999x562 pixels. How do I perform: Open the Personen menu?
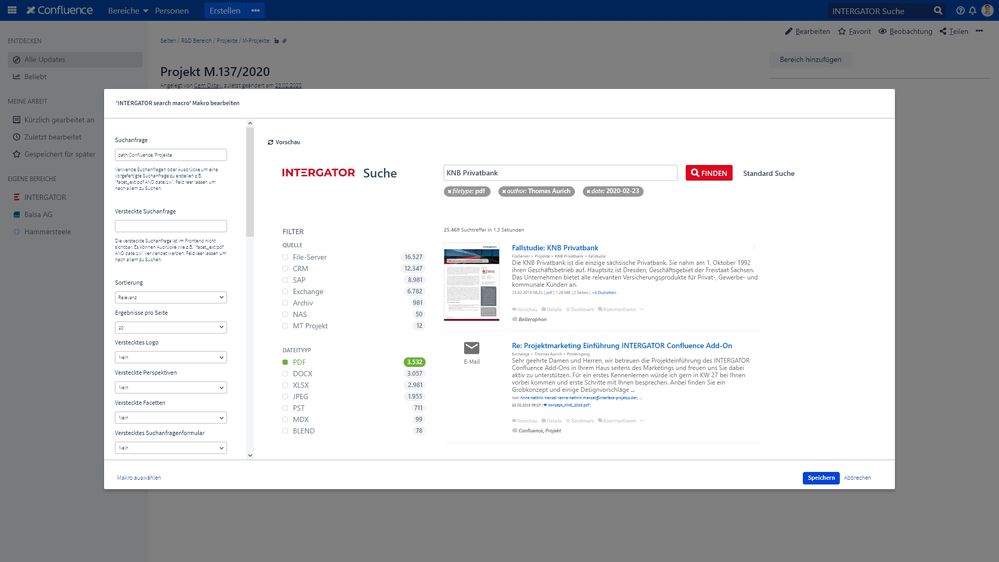171,11
